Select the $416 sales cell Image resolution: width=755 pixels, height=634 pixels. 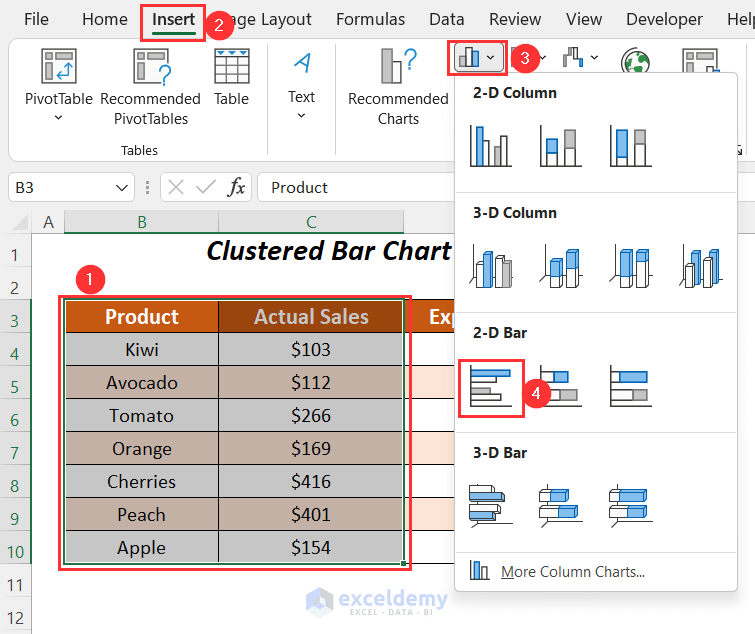311,481
